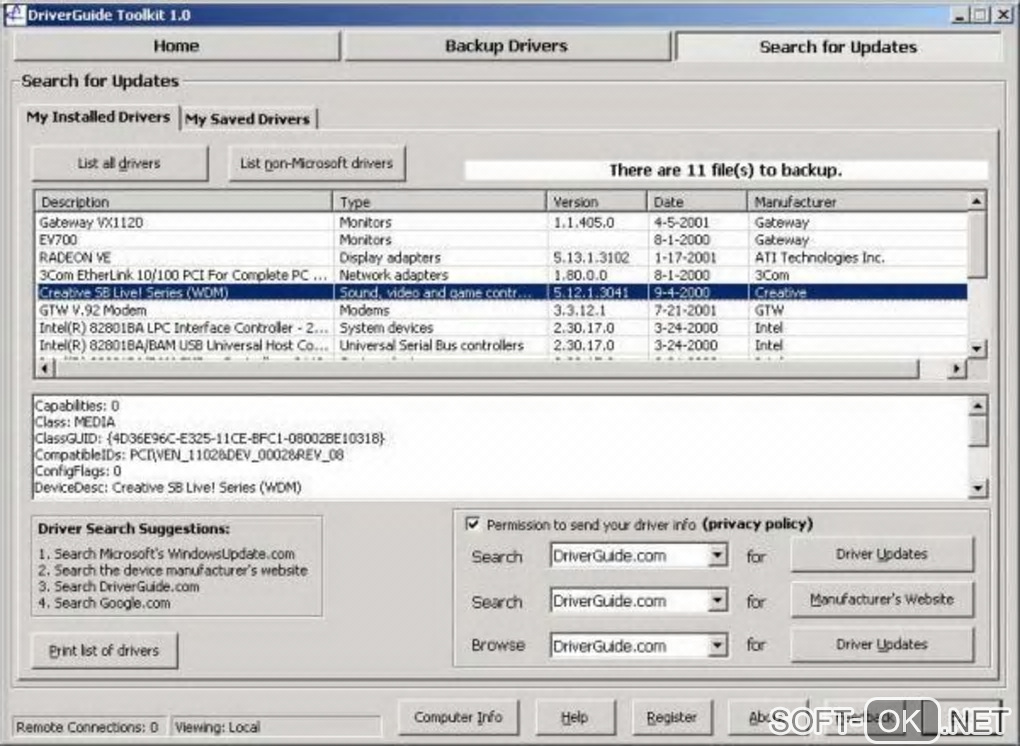Click Manufacturer's Website button
Viewport: 1020px width, 746px height.
882,599
